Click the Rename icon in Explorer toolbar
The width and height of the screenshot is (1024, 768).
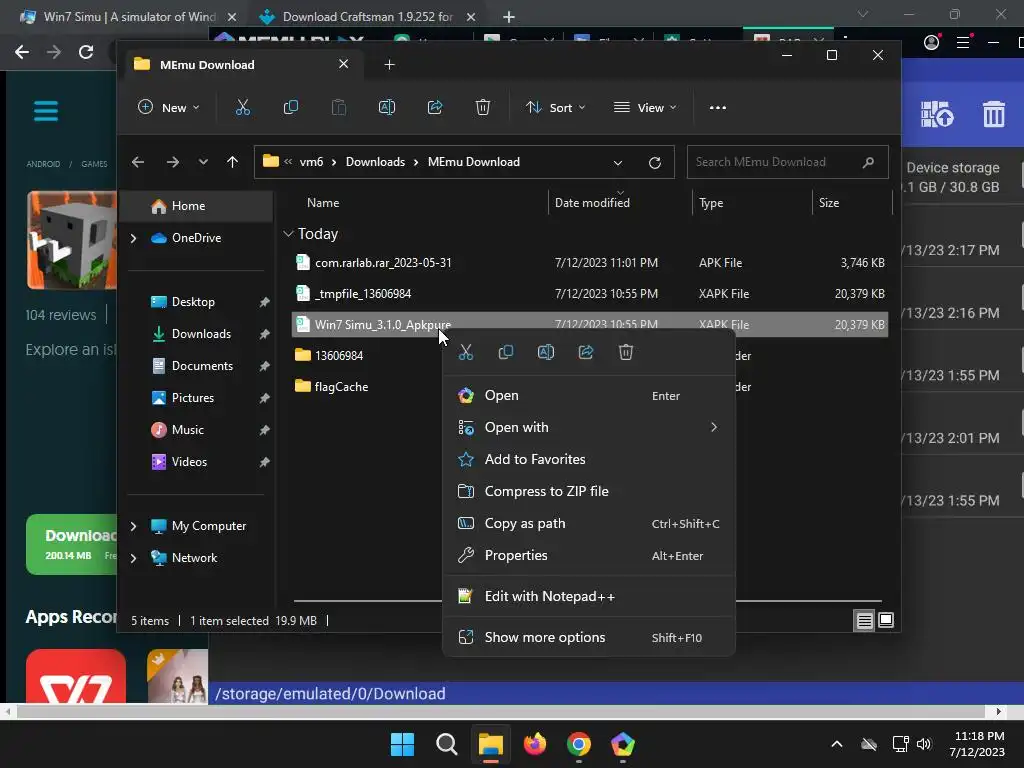click(x=387, y=108)
